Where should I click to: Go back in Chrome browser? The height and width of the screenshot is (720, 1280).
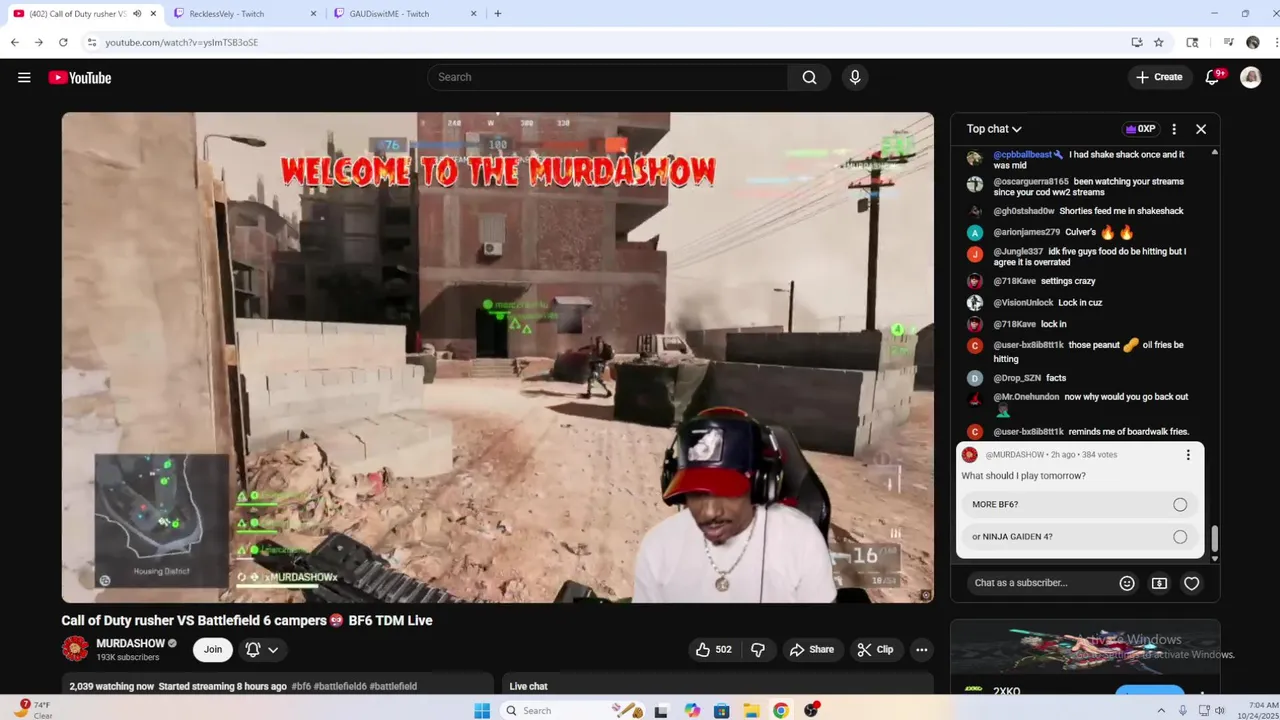click(15, 42)
